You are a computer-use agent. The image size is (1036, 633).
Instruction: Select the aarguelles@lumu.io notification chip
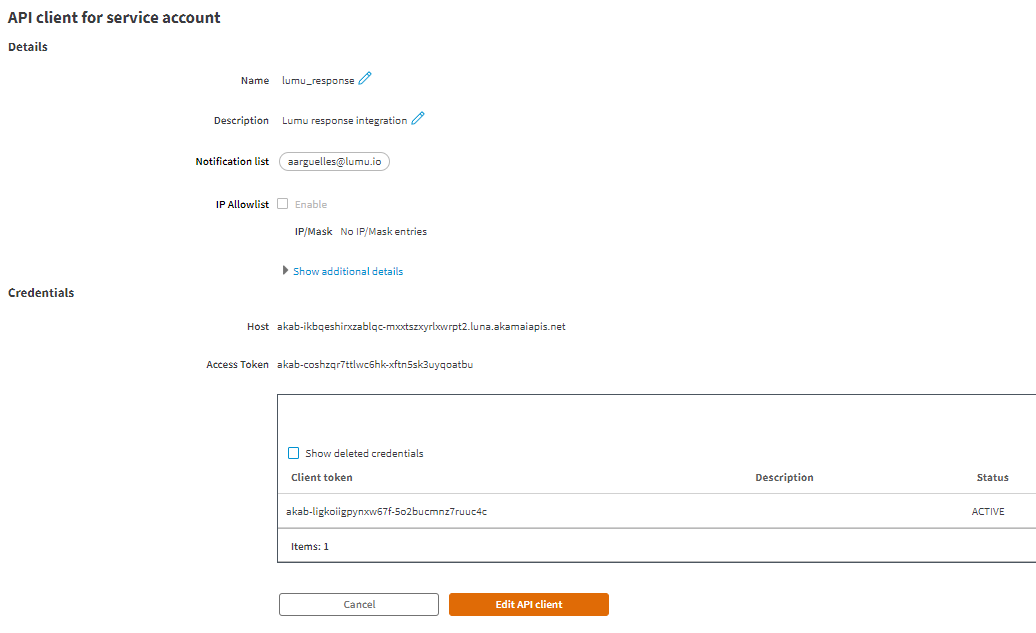334,161
